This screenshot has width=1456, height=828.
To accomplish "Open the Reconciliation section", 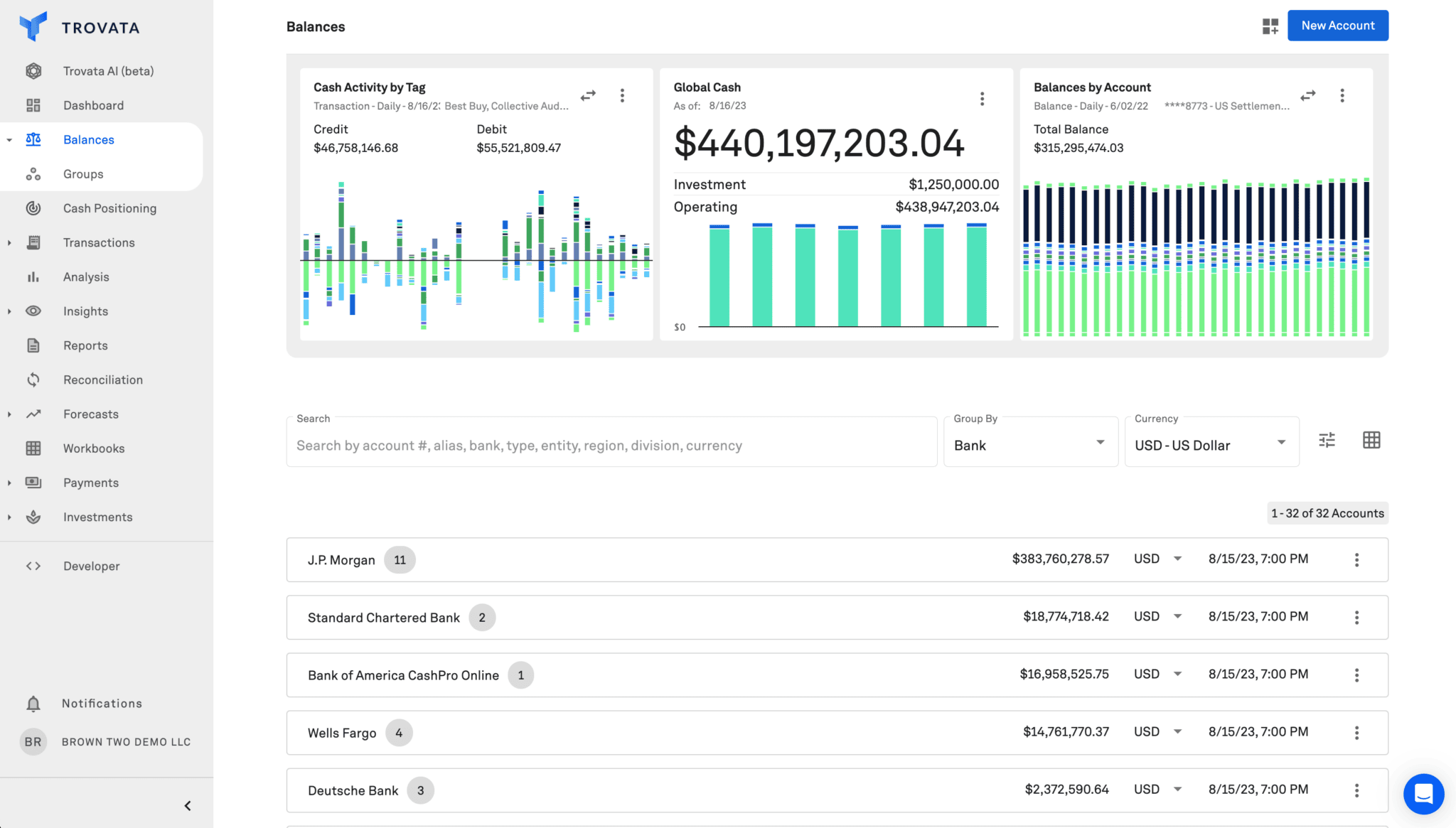I will pyautogui.click(x=103, y=379).
